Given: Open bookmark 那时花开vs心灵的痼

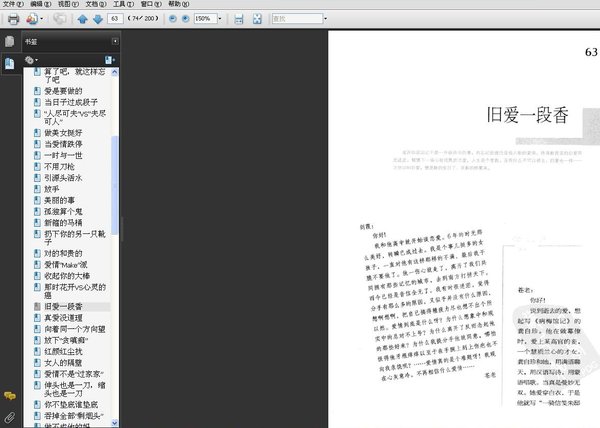Looking at the screenshot, I should (75, 291).
